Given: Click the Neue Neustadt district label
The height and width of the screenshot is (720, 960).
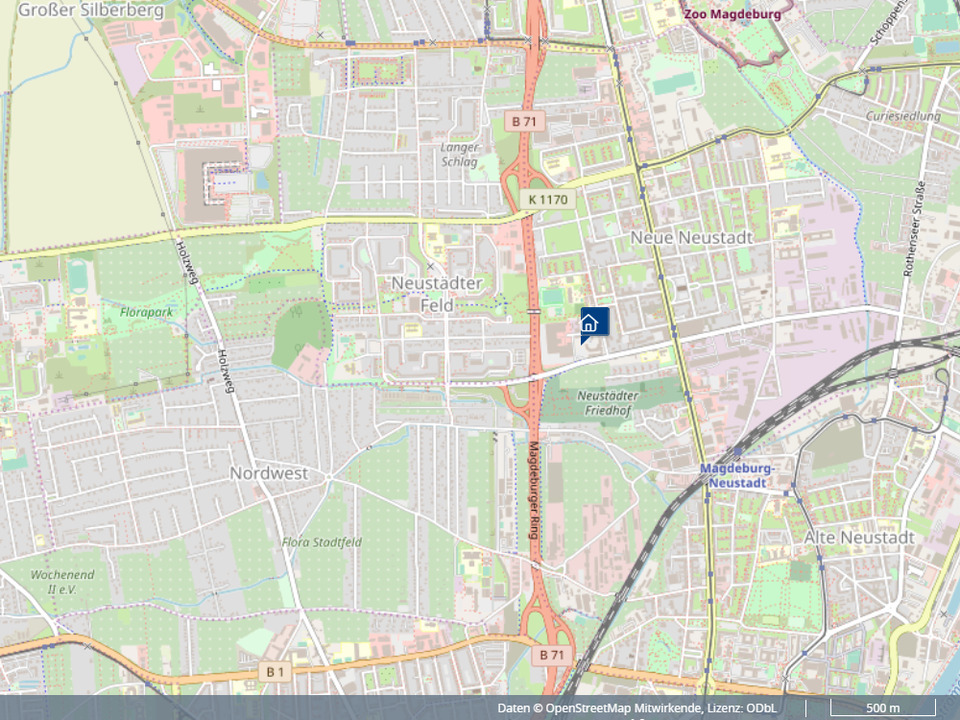Looking at the screenshot, I should (691, 238).
